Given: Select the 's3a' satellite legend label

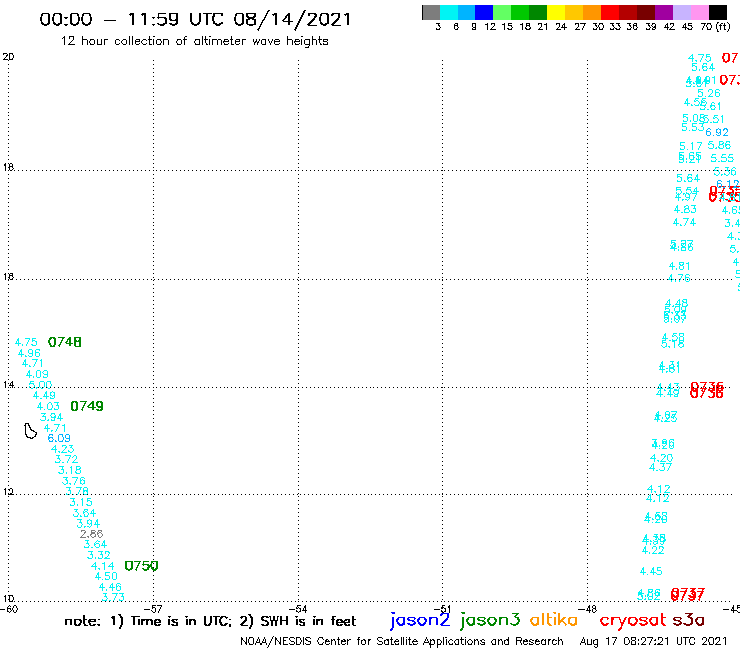Looking at the screenshot, I should tap(688, 620).
